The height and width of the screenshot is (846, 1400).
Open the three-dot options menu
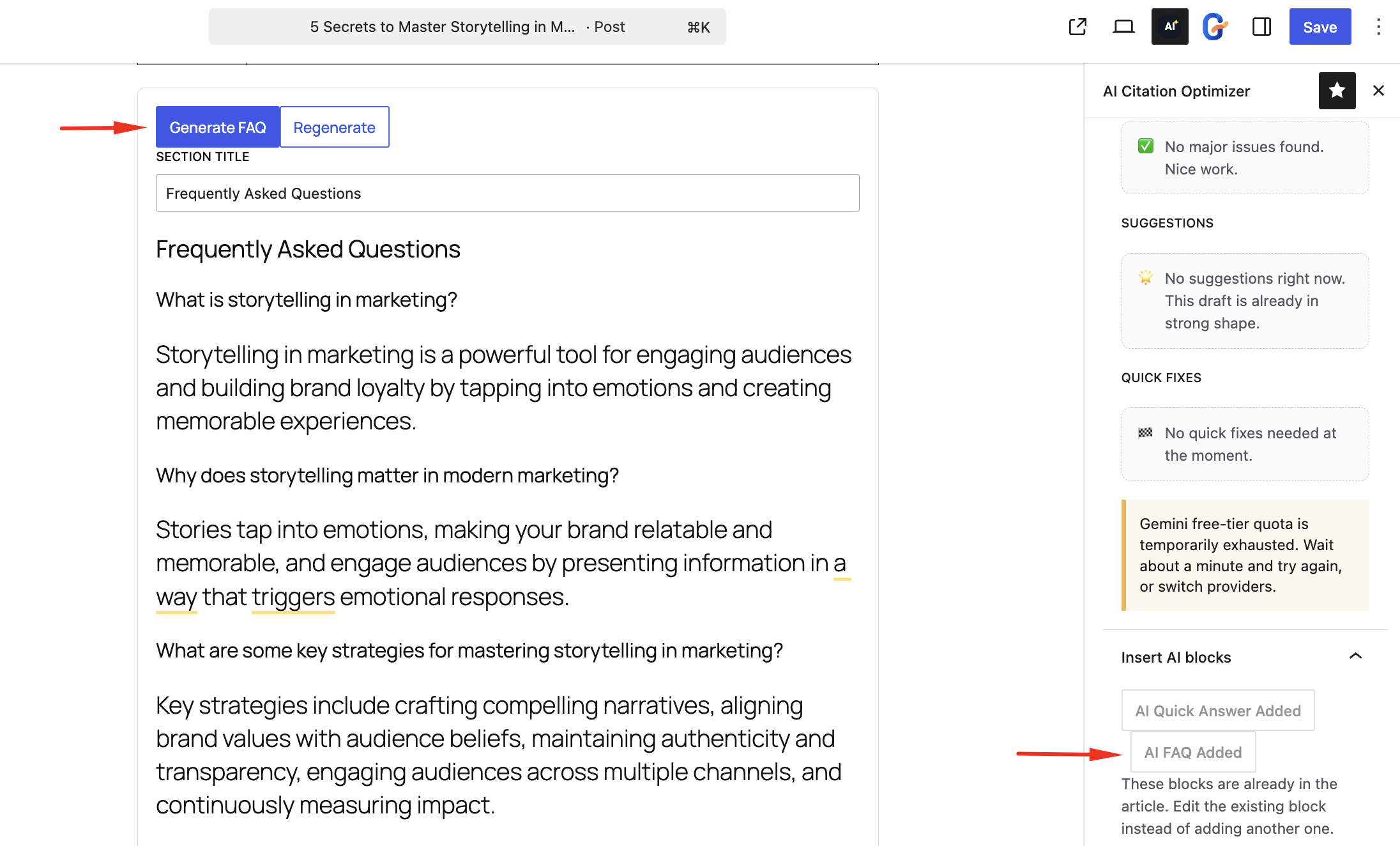pyautogui.click(x=1378, y=27)
